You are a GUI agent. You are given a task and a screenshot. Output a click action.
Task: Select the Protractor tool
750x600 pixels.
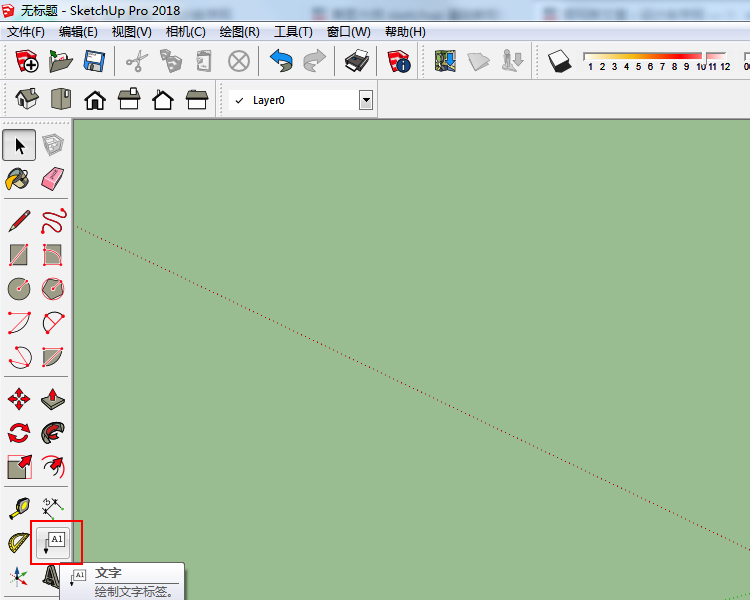tap(19, 541)
